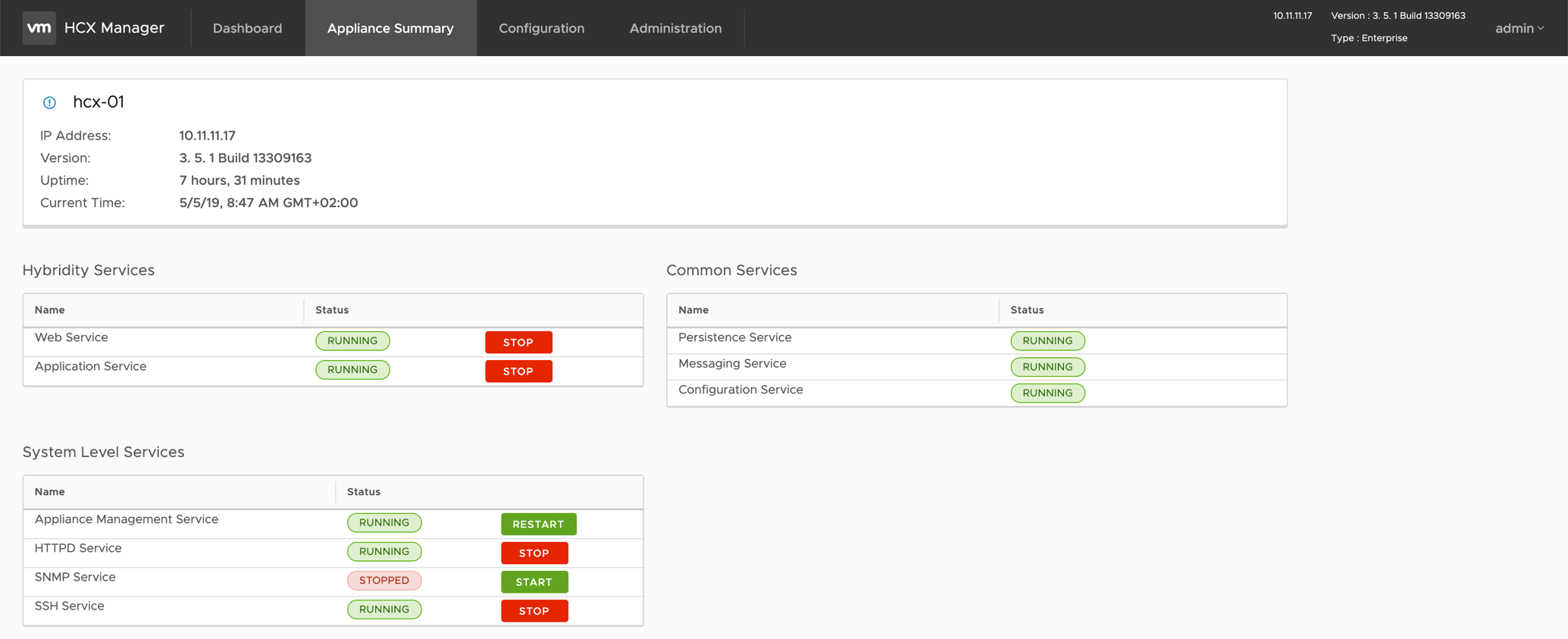Viewport: 1568px width, 639px height.
Task: Restart the Appliance Management Service
Action: point(538,525)
